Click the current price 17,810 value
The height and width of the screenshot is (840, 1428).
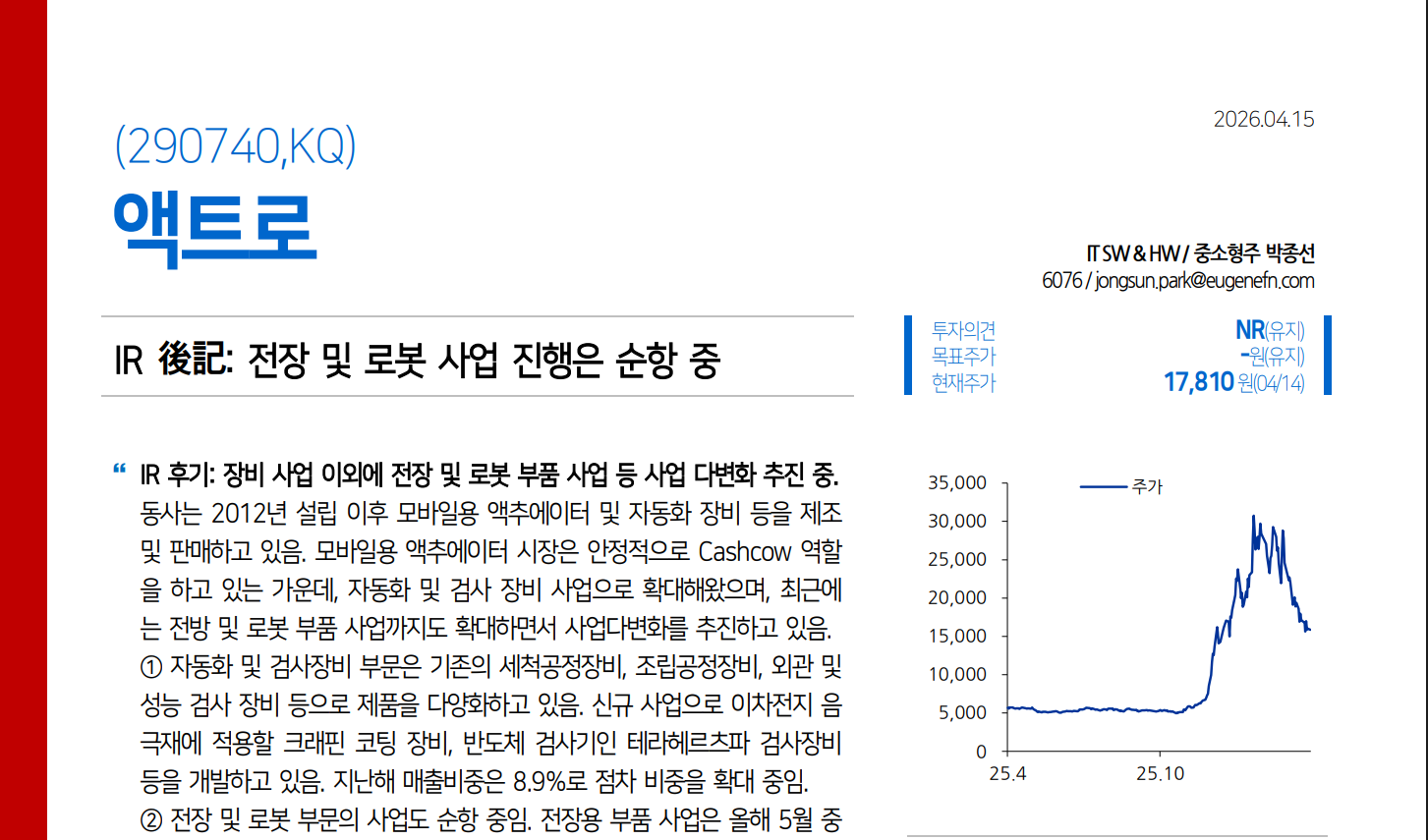pyautogui.click(x=1198, y=382)
